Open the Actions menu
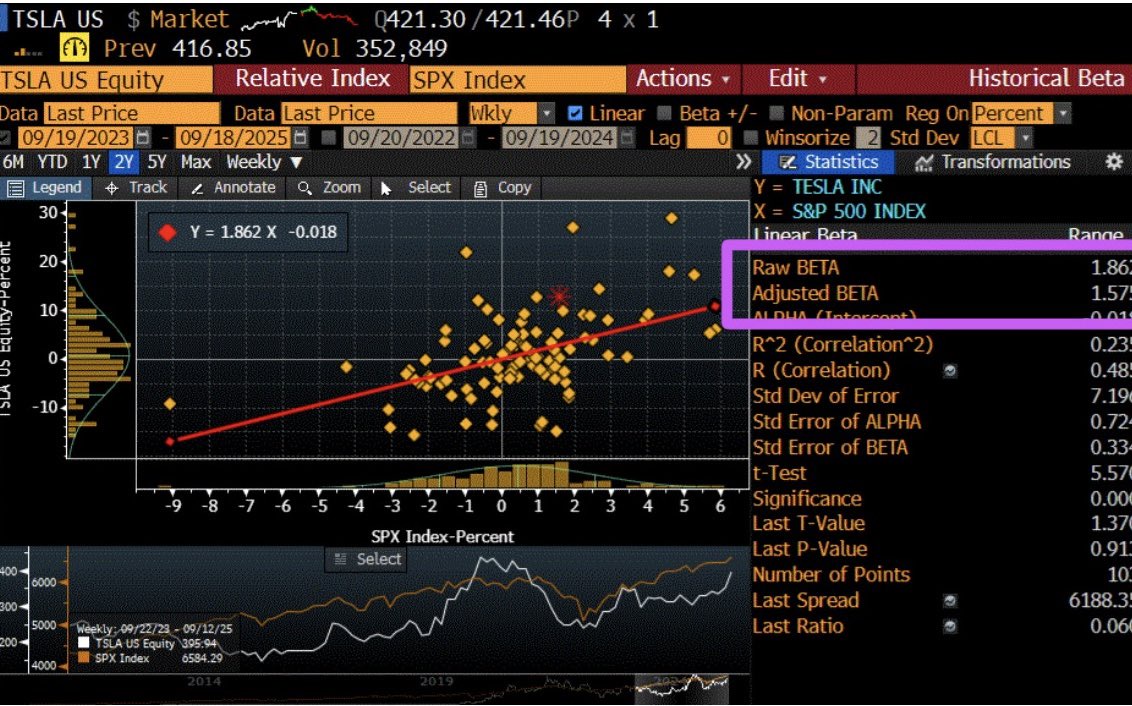Screen dimensions: 1132x706 pos(683,79)
